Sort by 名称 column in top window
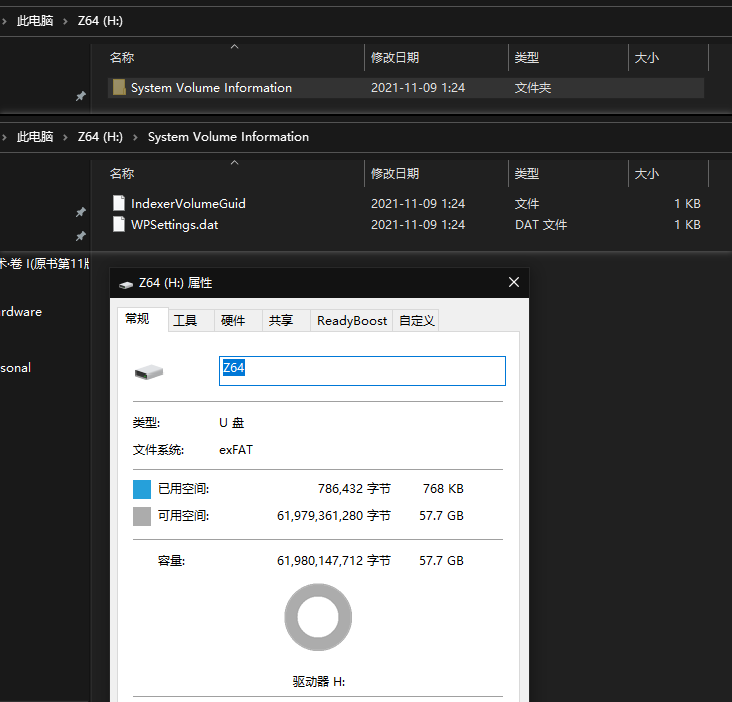The height and width of the screenshot is (702, 732). tap(122, 58)
